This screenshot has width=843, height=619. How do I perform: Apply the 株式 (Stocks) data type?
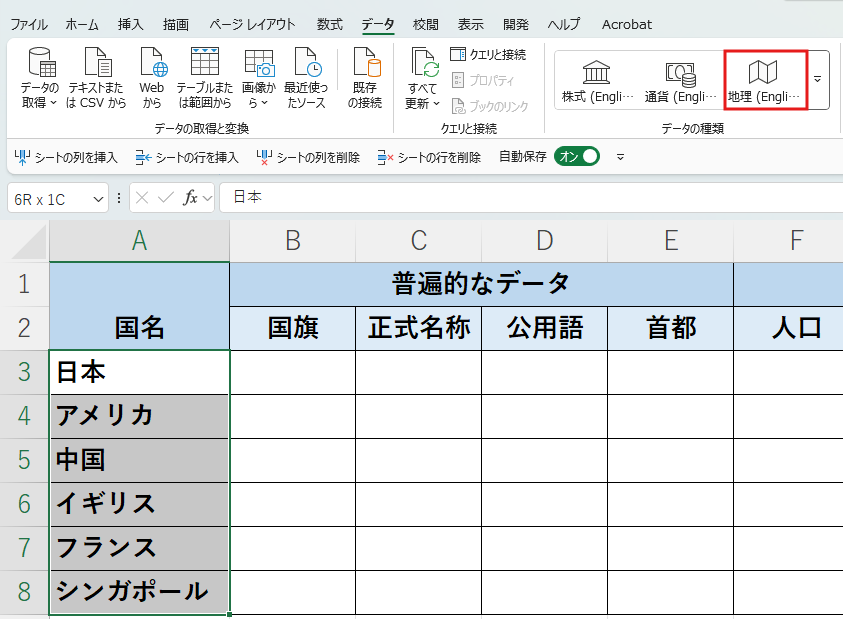pos(597,81)
